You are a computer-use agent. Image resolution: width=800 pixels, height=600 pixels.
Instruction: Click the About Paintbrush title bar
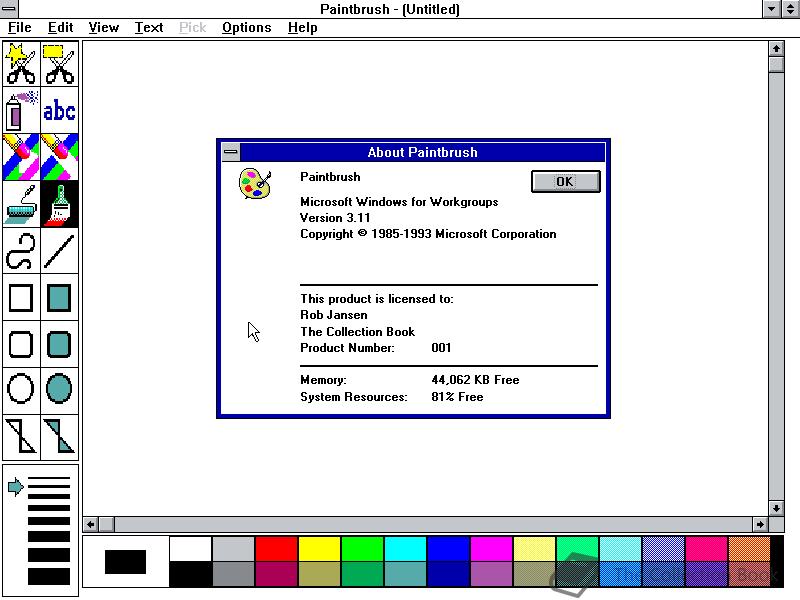click(422, 152)
